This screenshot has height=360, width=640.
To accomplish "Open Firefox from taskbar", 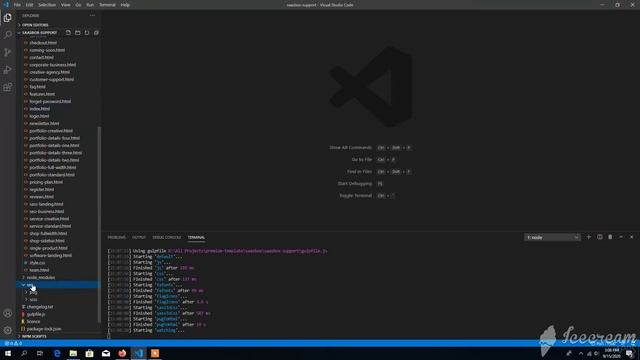I will click(x=122, y=353).
